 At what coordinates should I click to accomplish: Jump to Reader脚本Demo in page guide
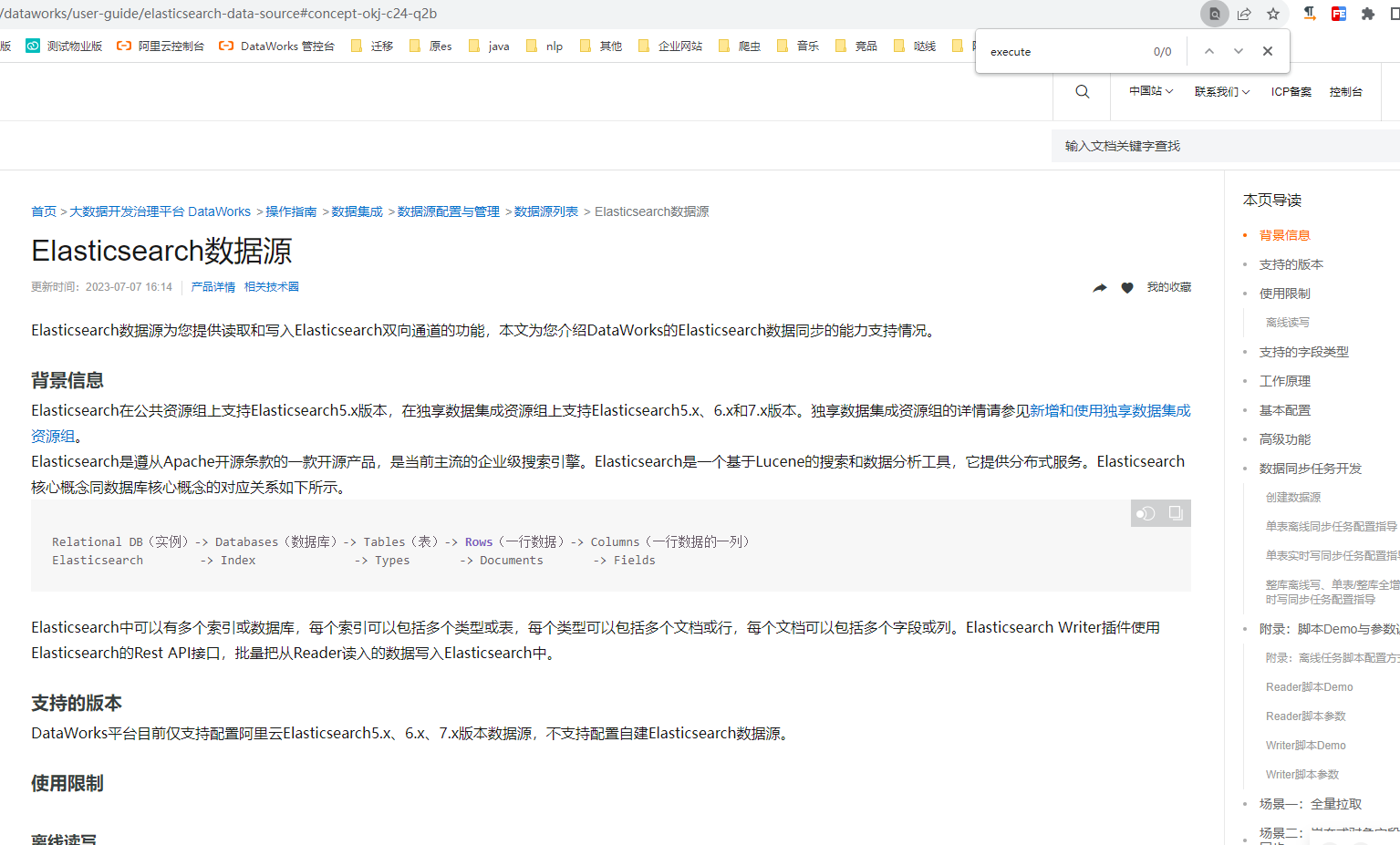(1310, 687)
